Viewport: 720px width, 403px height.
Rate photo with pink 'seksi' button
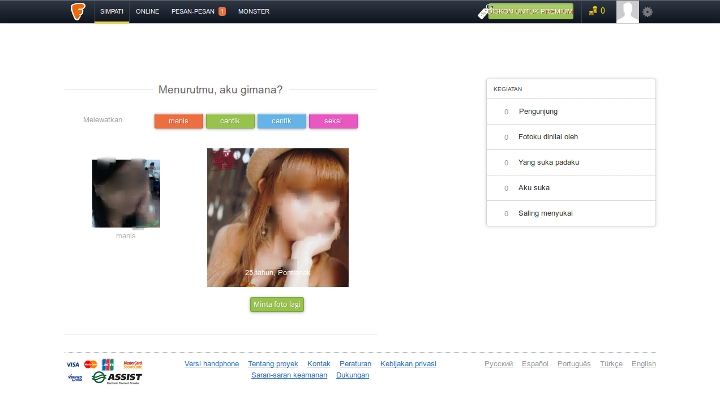coord(333,121)
